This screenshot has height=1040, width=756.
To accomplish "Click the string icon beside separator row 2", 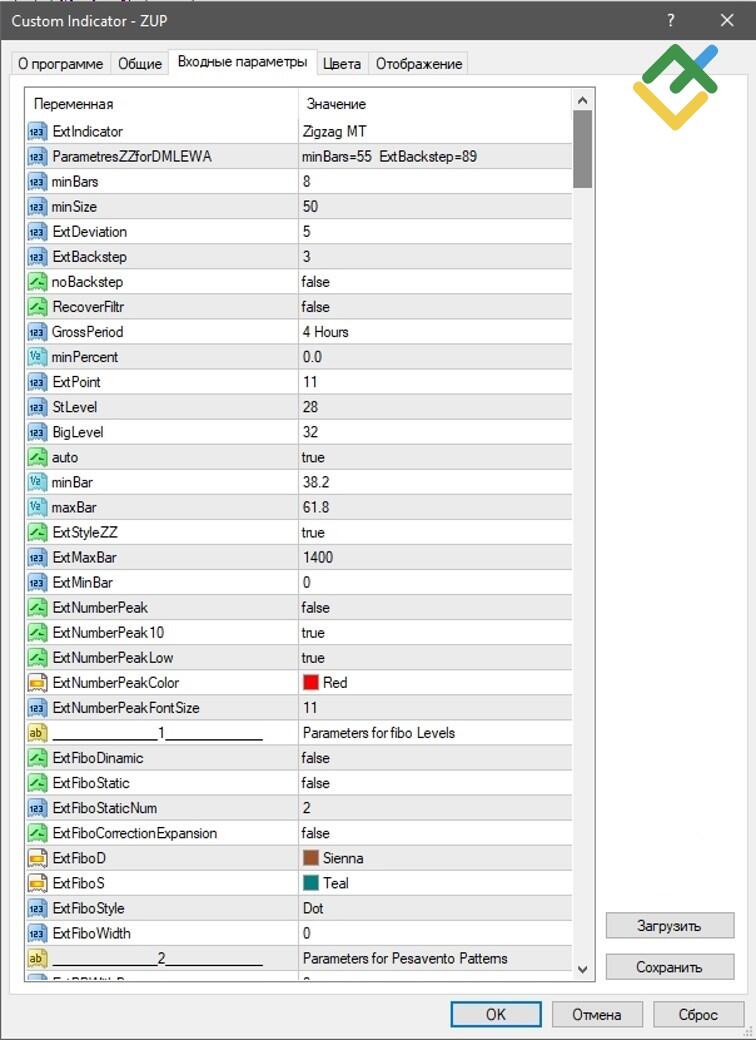I will pyautogui.click(x=37, y=958).
